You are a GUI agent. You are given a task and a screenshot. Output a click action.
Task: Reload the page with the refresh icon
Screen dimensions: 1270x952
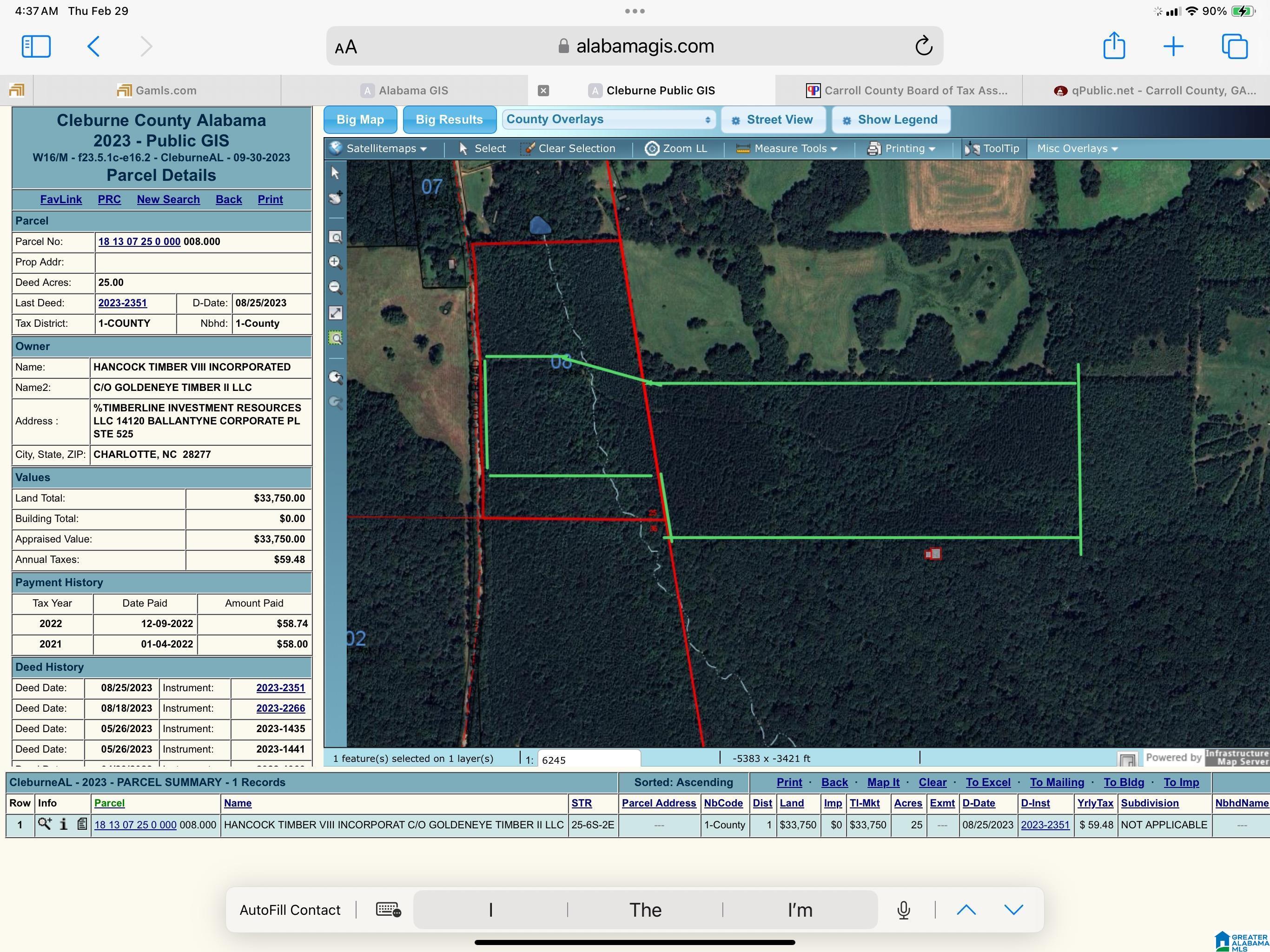pyautogui.click(x=923, y=46)
